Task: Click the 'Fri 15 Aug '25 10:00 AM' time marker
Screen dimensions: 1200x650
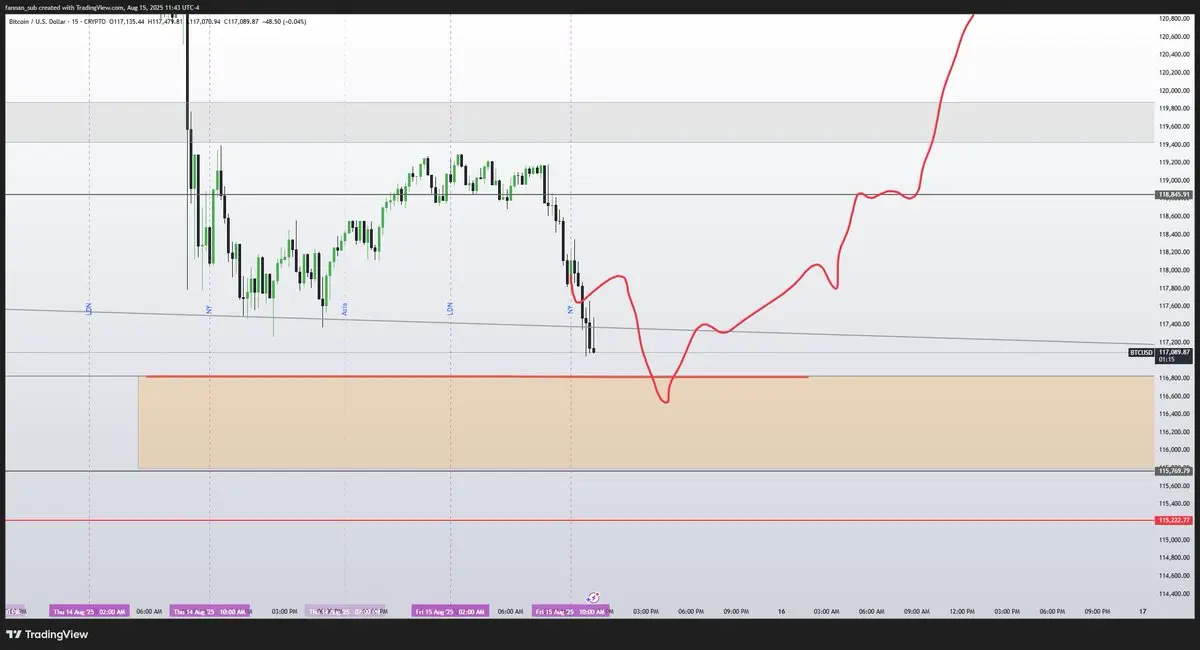Action: coord(570,610)
